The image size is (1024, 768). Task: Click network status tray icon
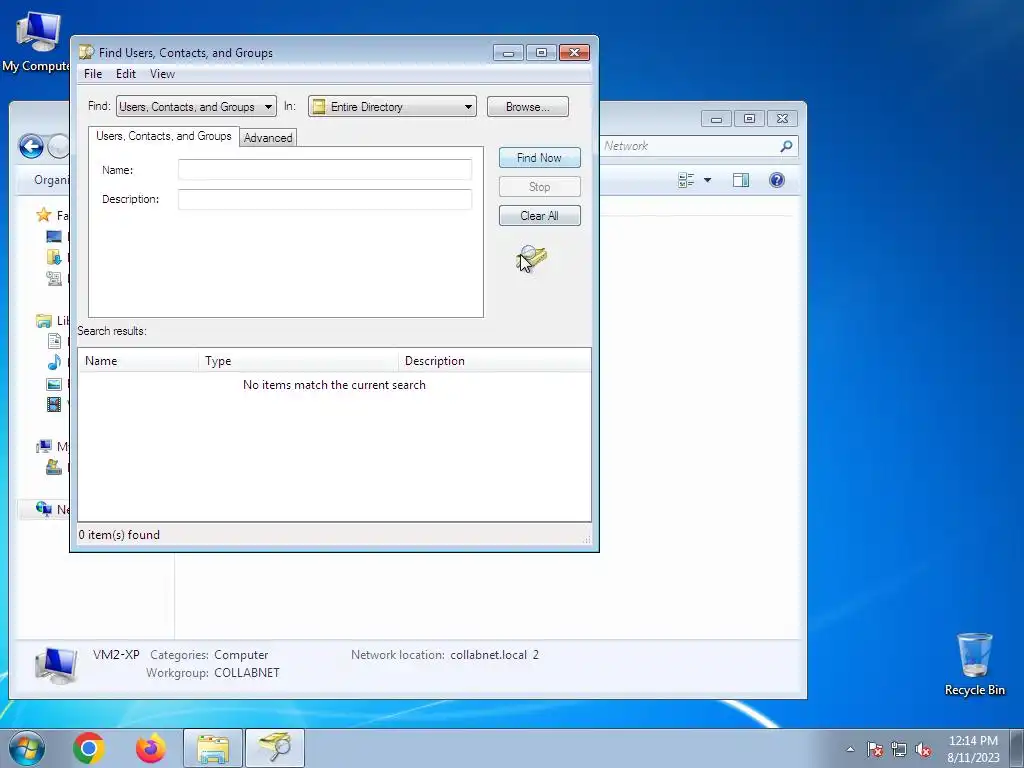(899, 749)
